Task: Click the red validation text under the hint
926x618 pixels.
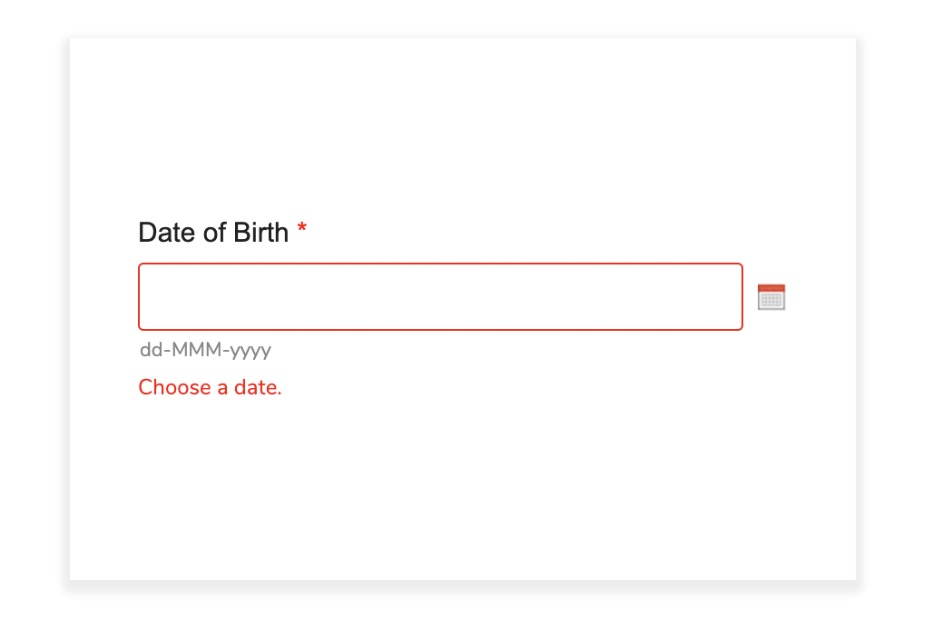Action: pos(210,387)
